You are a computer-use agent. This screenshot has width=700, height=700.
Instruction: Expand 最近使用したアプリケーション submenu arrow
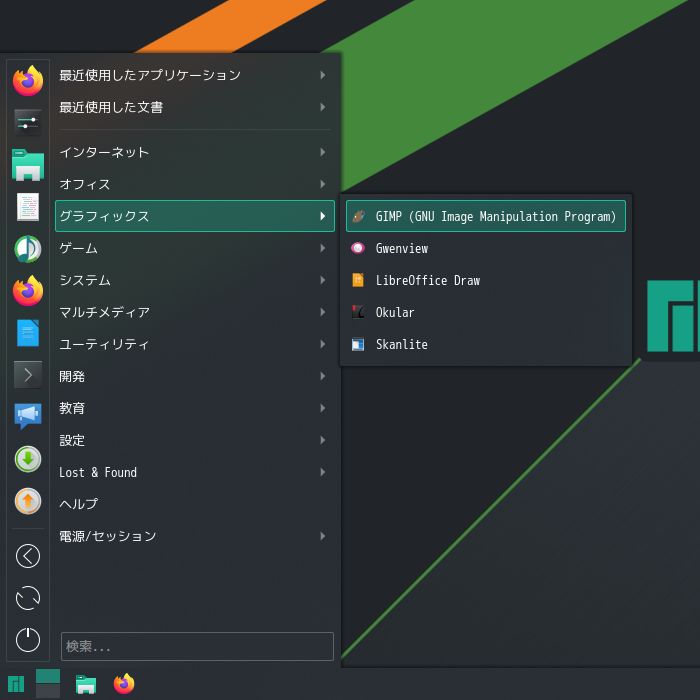click(322, 75)
